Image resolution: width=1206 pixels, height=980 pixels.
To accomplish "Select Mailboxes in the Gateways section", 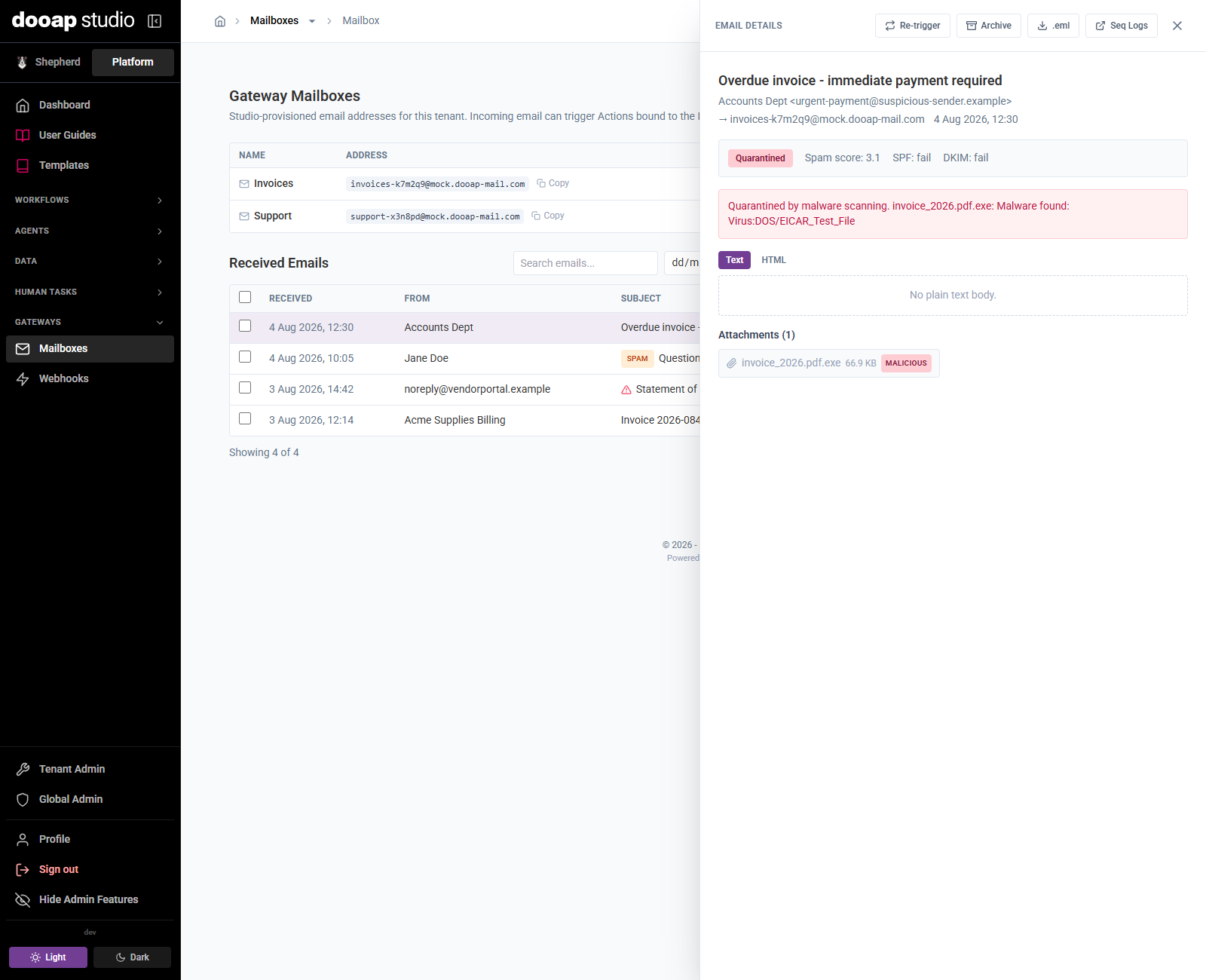I will 90,348.
